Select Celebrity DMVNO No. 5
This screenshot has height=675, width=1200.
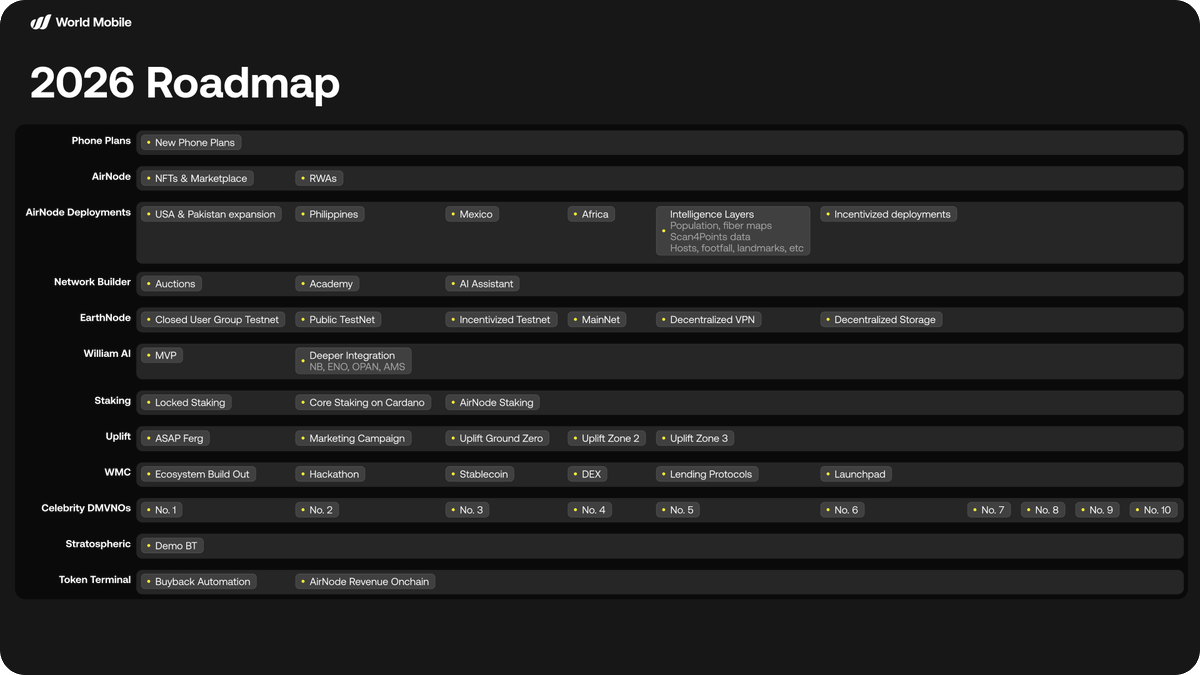click(x=678, y=511)
